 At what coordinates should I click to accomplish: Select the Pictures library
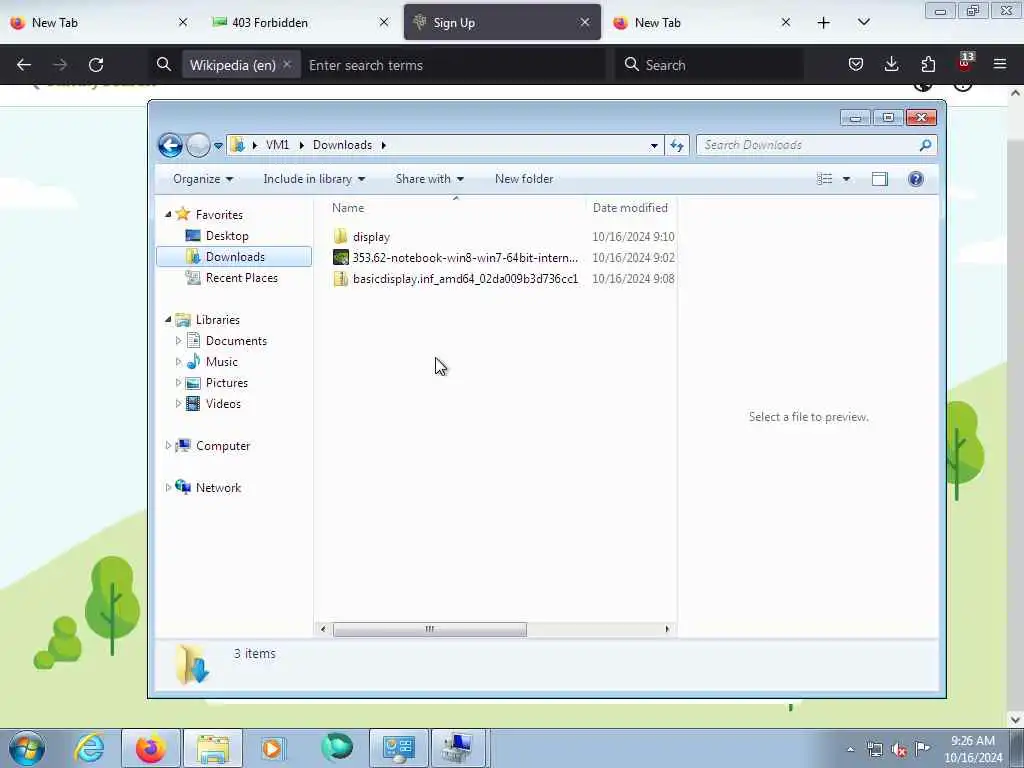coord(226,383)
